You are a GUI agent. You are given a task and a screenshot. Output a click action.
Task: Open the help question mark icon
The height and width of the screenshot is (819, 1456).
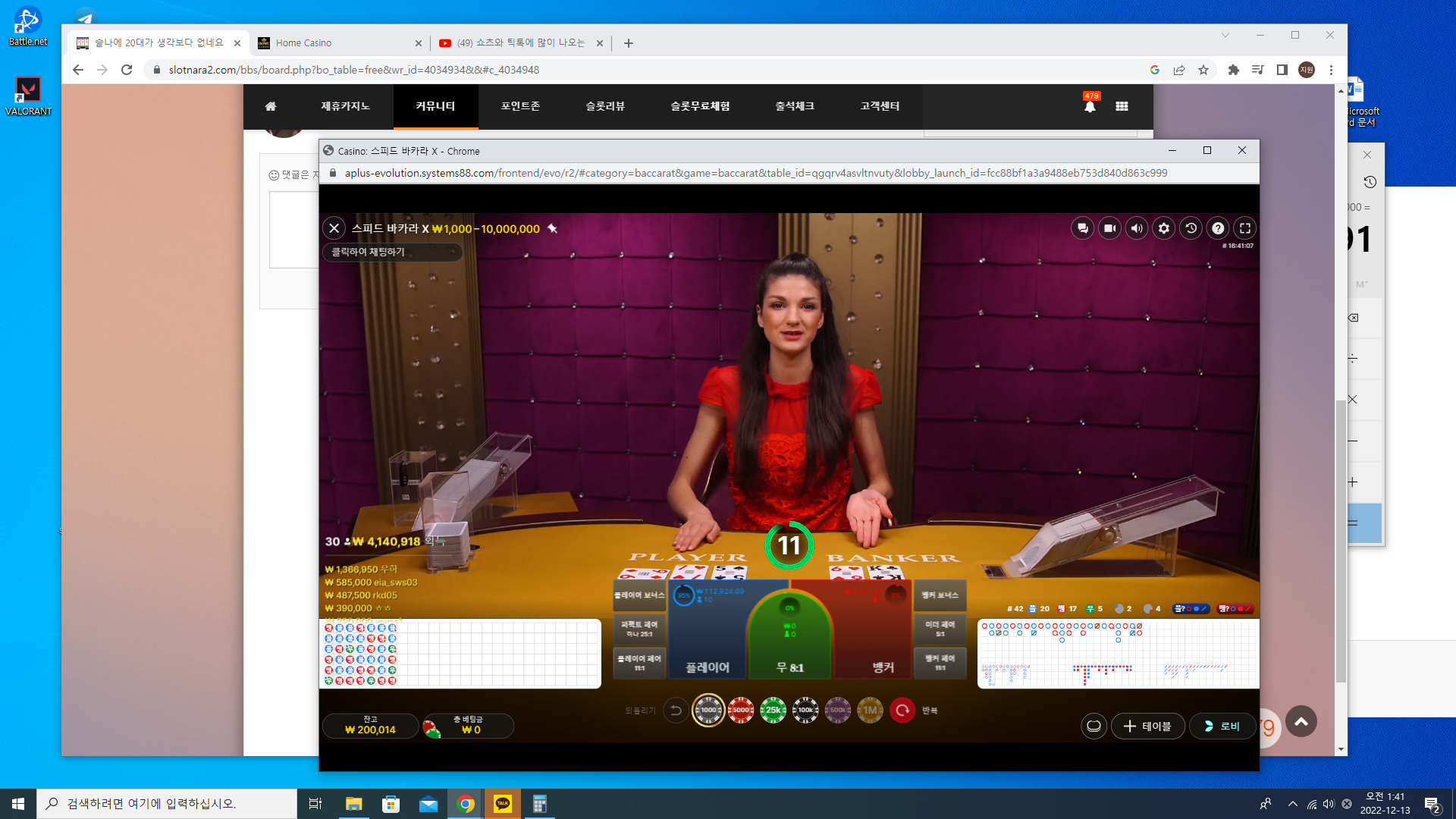tap(1218, 228)
